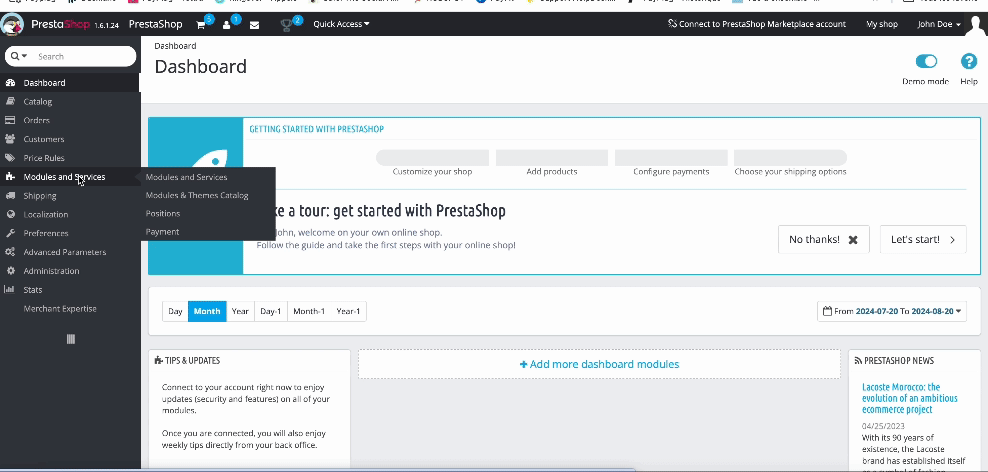The height and width of the screenshot is (472, 988).
Task: Click the Preferences wrench icon
Action: (x=10, y=233)
